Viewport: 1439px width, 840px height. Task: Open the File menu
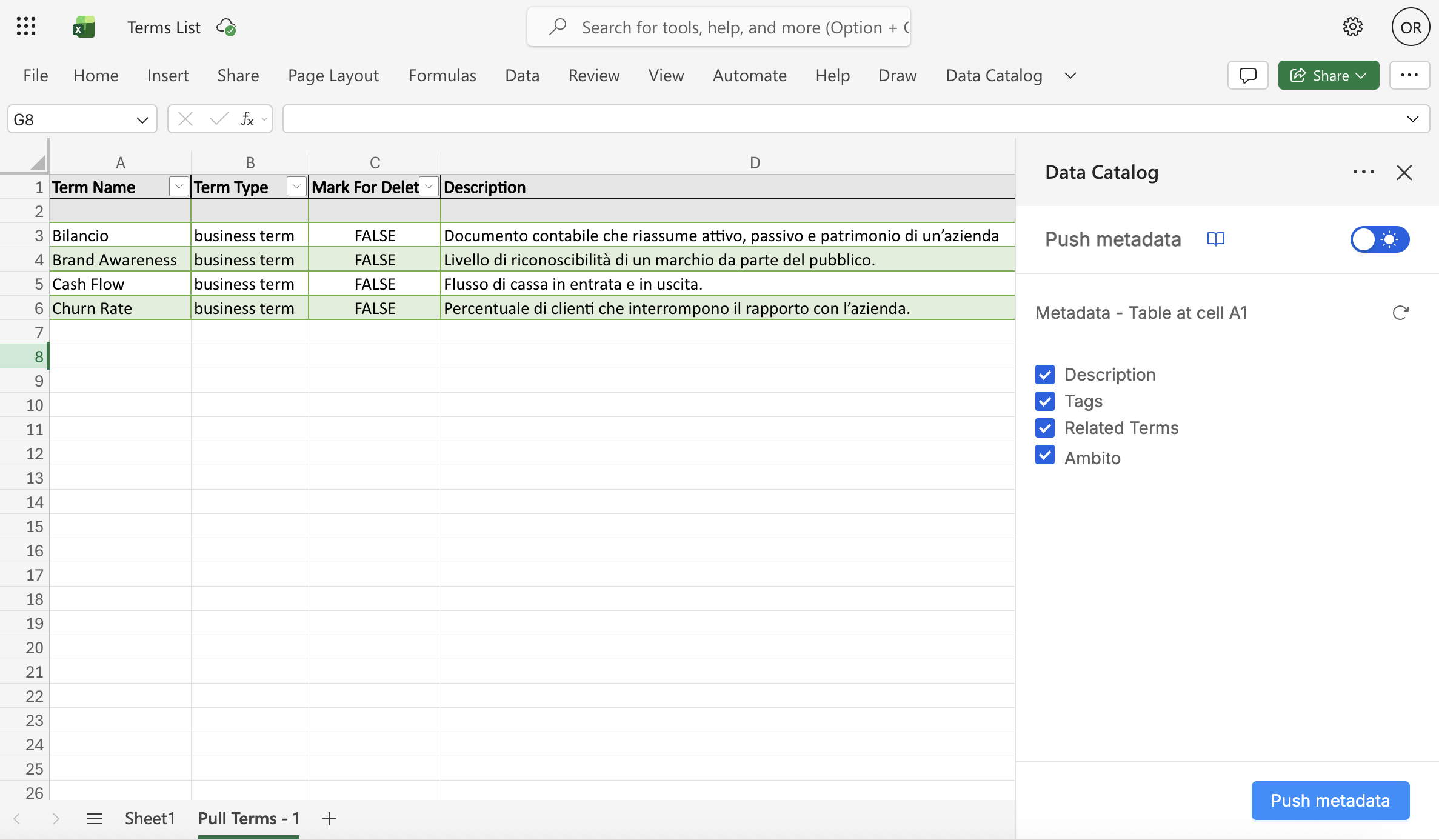35,75
